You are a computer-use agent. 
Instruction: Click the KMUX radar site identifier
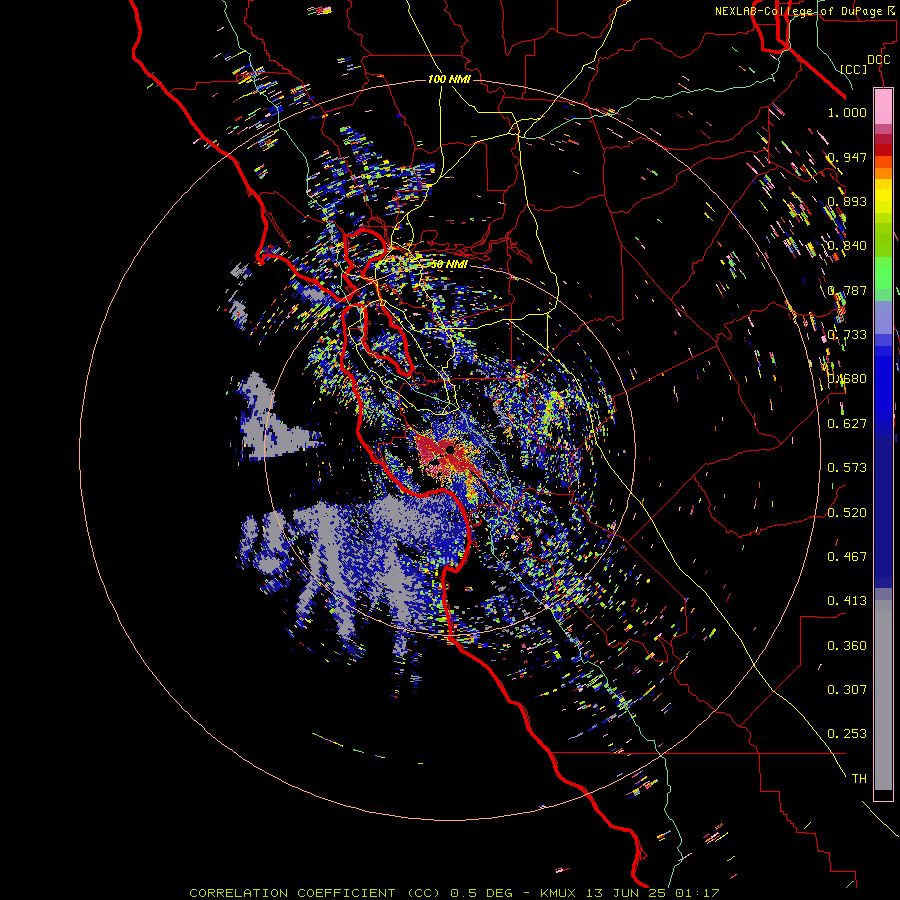click(x=560, y=893)
